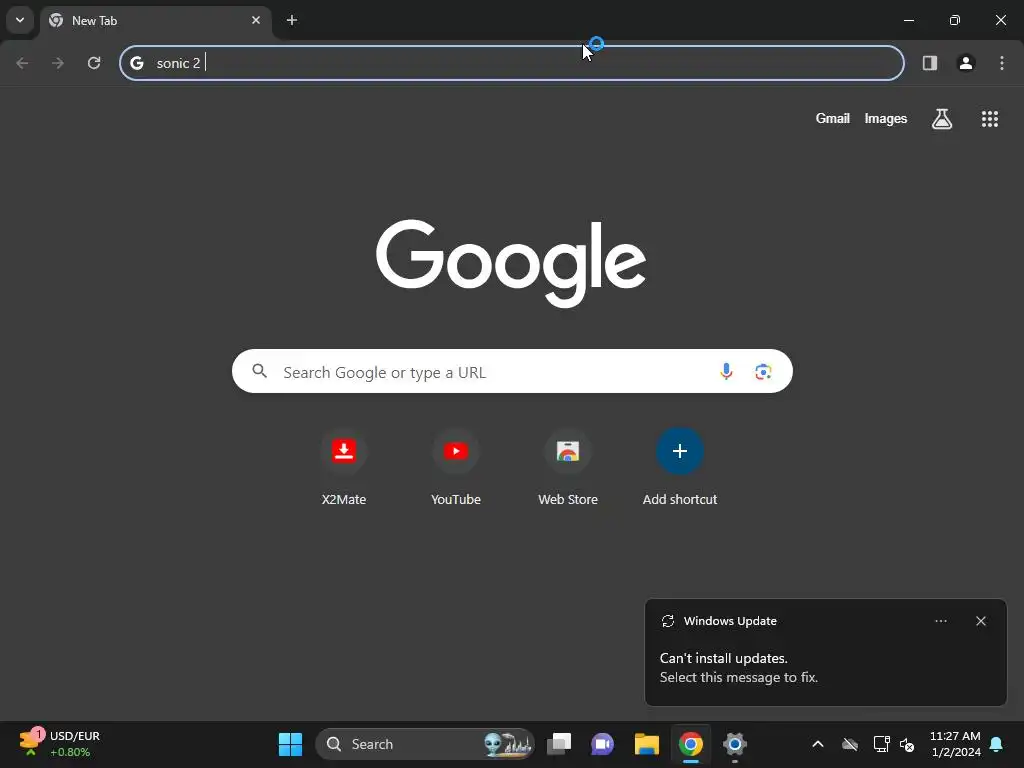The image size is (1024, 768).
Task: Close the New Tab tab
Action: coord(256,20)
